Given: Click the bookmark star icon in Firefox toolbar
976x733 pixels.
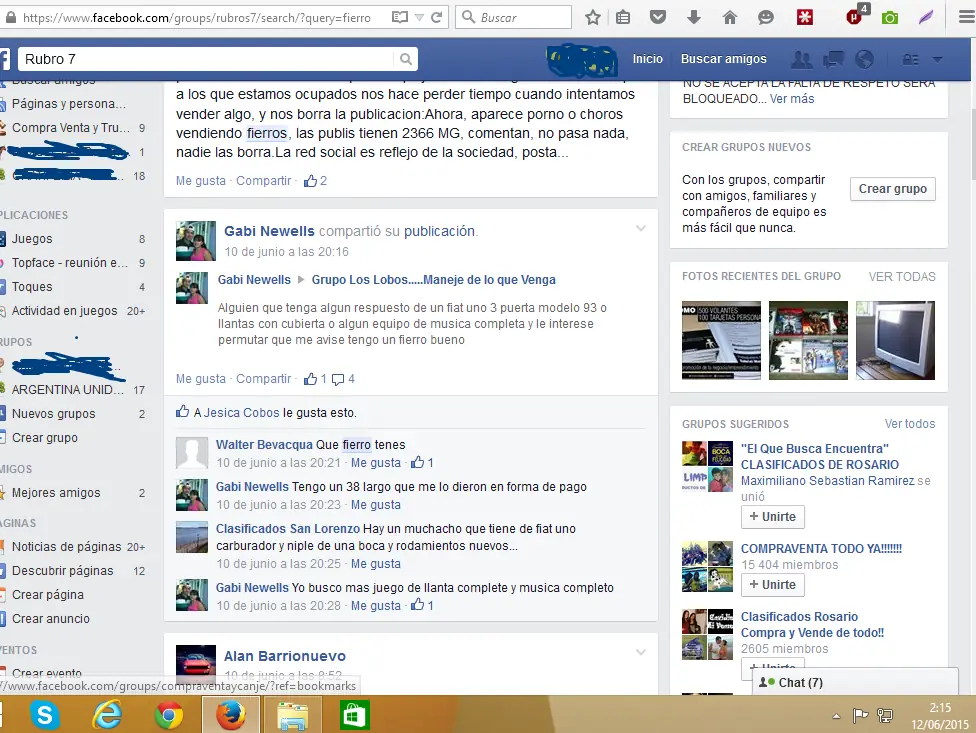Looking at the screenshot, I should pos(593,17).
